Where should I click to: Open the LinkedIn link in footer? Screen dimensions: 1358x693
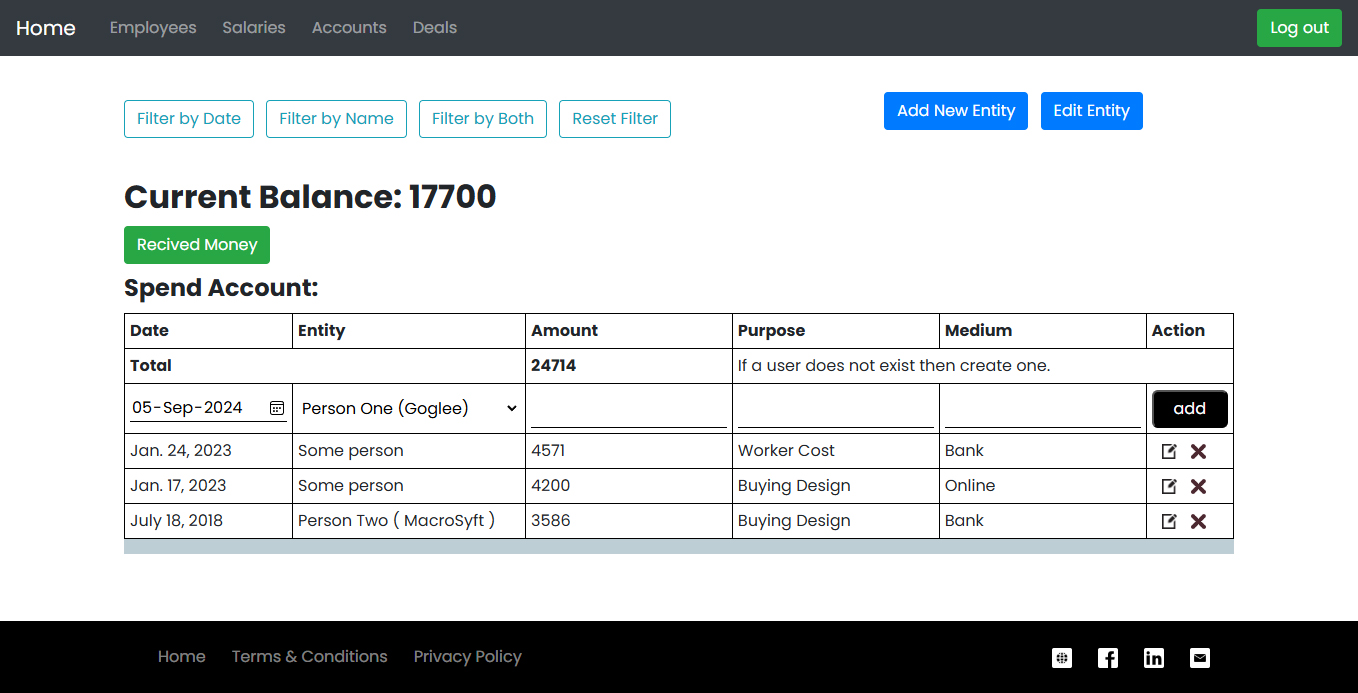click(x=1154, y=657)
